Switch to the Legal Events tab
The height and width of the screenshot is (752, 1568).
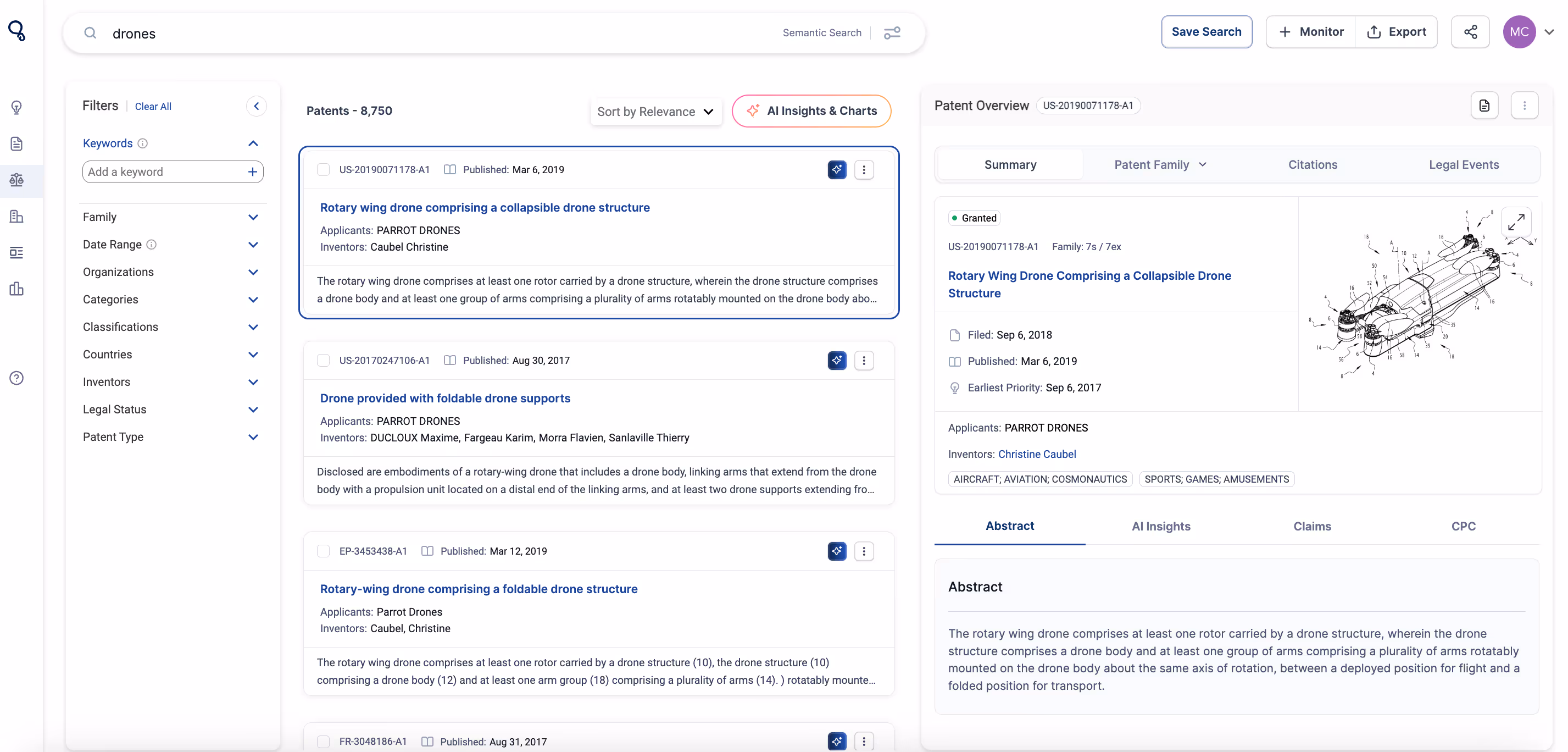pyautogui.click(x=1463, y=164)
